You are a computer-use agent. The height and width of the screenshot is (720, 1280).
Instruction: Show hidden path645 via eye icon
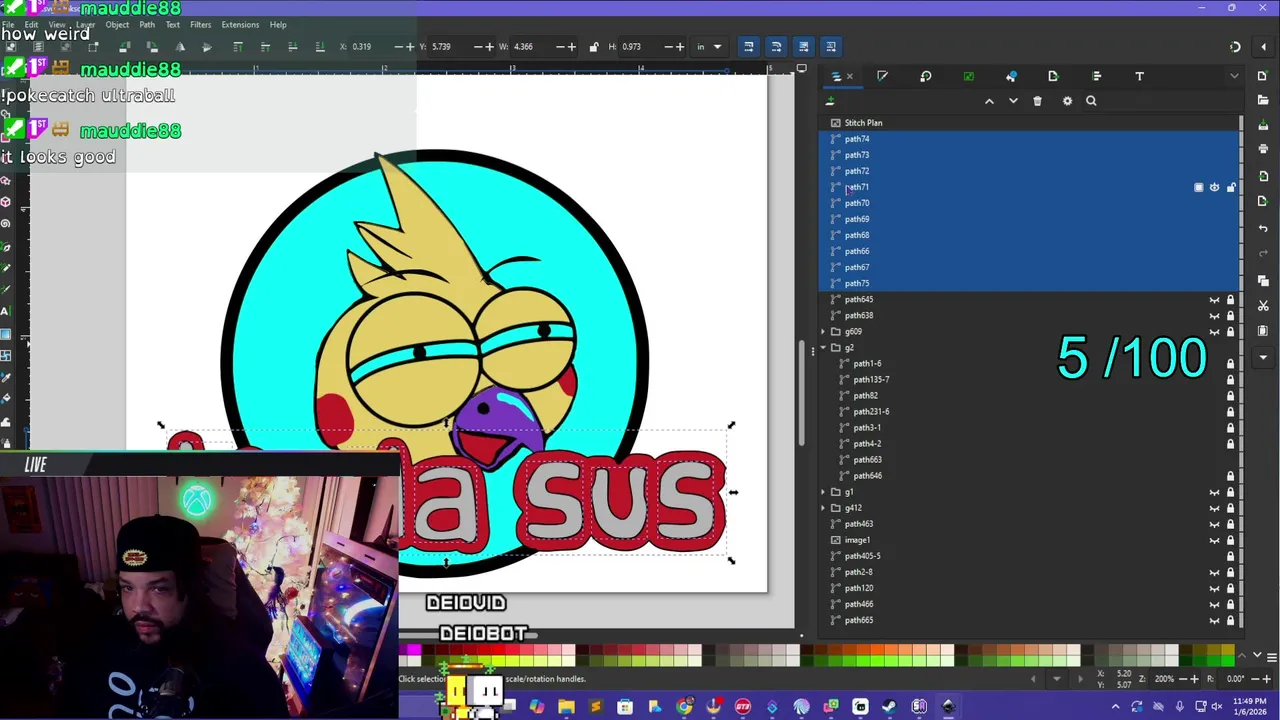1215,300
